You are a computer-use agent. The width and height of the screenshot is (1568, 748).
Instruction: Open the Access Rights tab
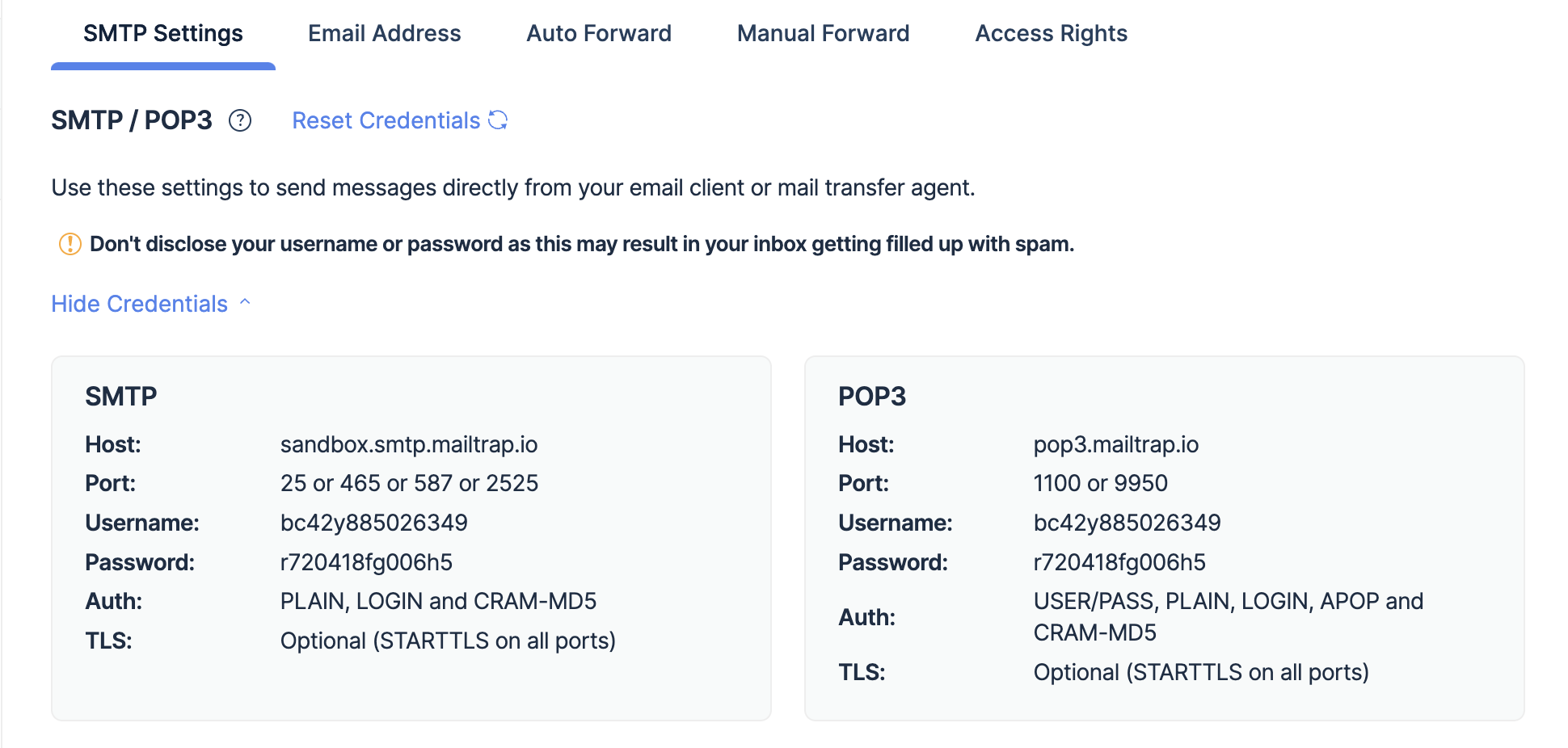click(x=1050, y=33)
